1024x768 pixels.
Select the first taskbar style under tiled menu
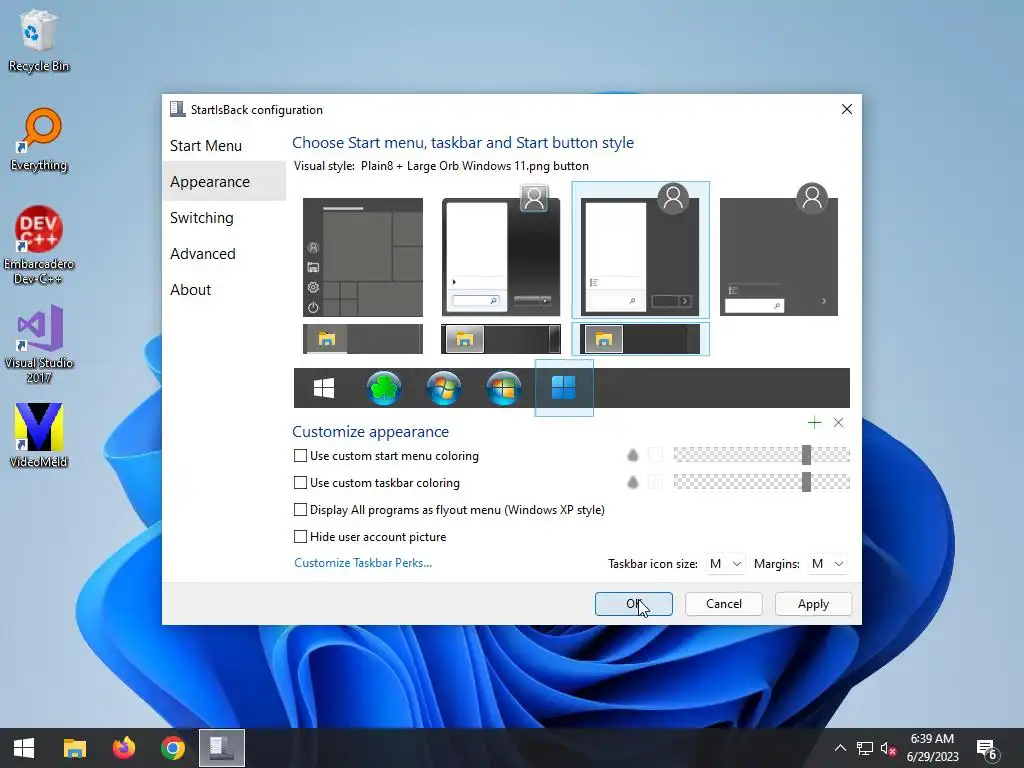pyautogui.click(x=363, y=339)
